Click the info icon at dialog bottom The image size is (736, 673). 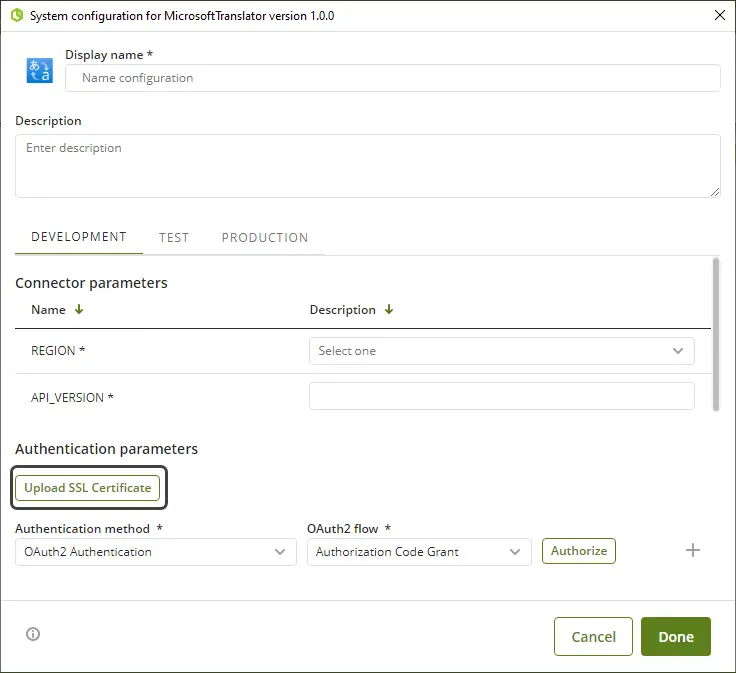coord(33,634)
